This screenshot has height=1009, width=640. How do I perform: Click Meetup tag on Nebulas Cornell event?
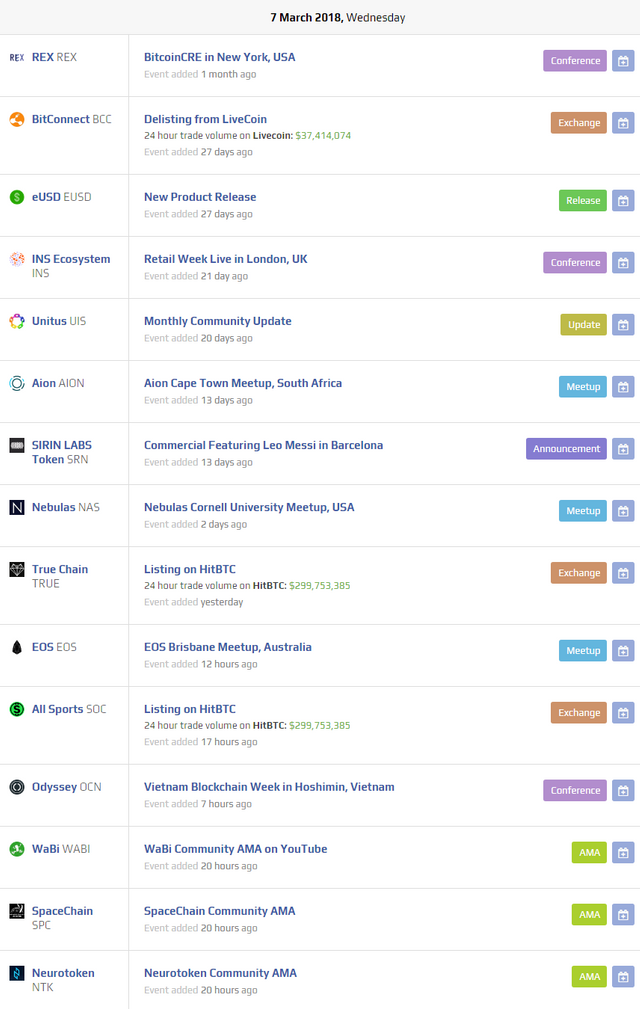(583, 511)
